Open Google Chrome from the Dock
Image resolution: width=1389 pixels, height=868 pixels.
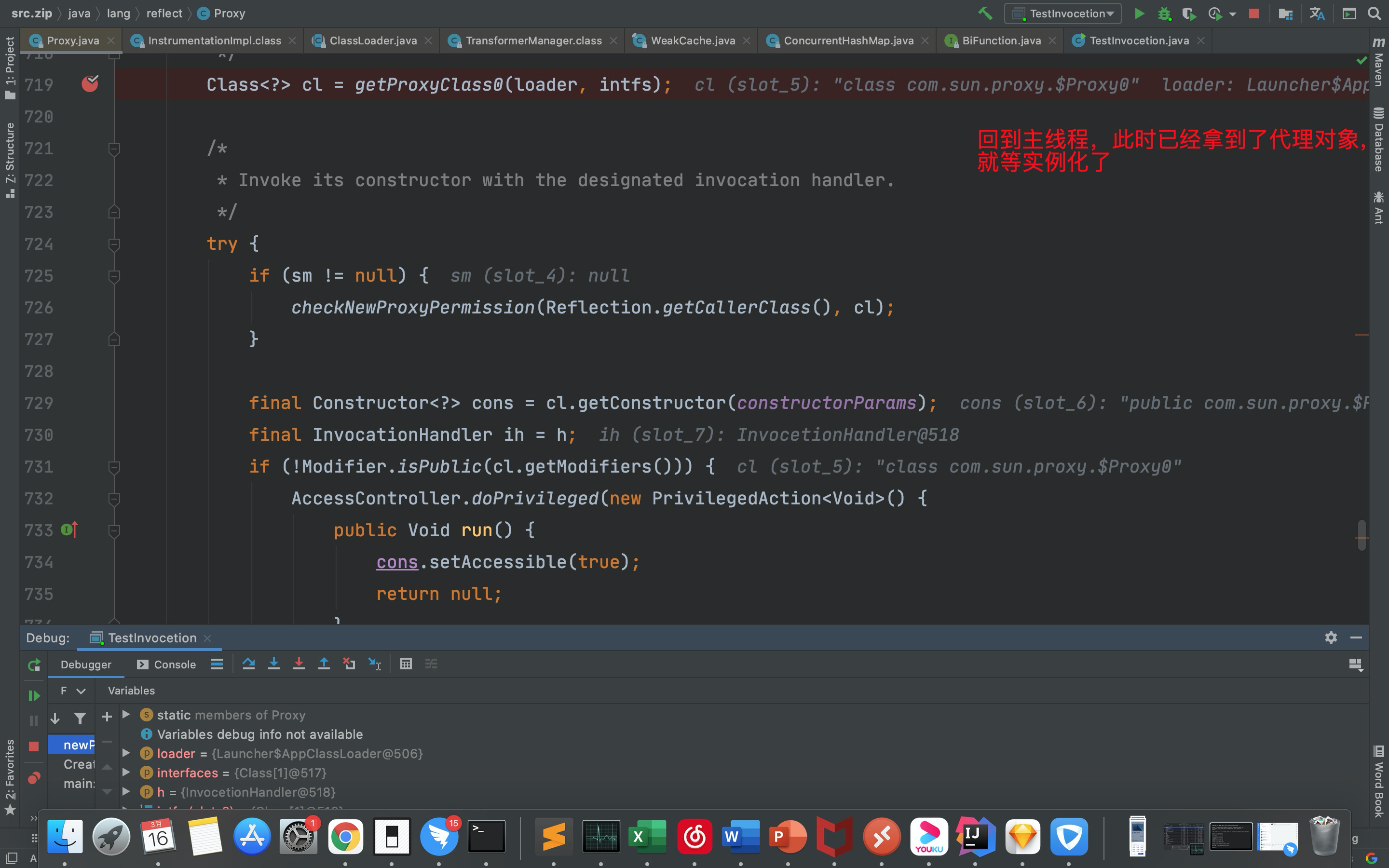click(x=345, y=837)
